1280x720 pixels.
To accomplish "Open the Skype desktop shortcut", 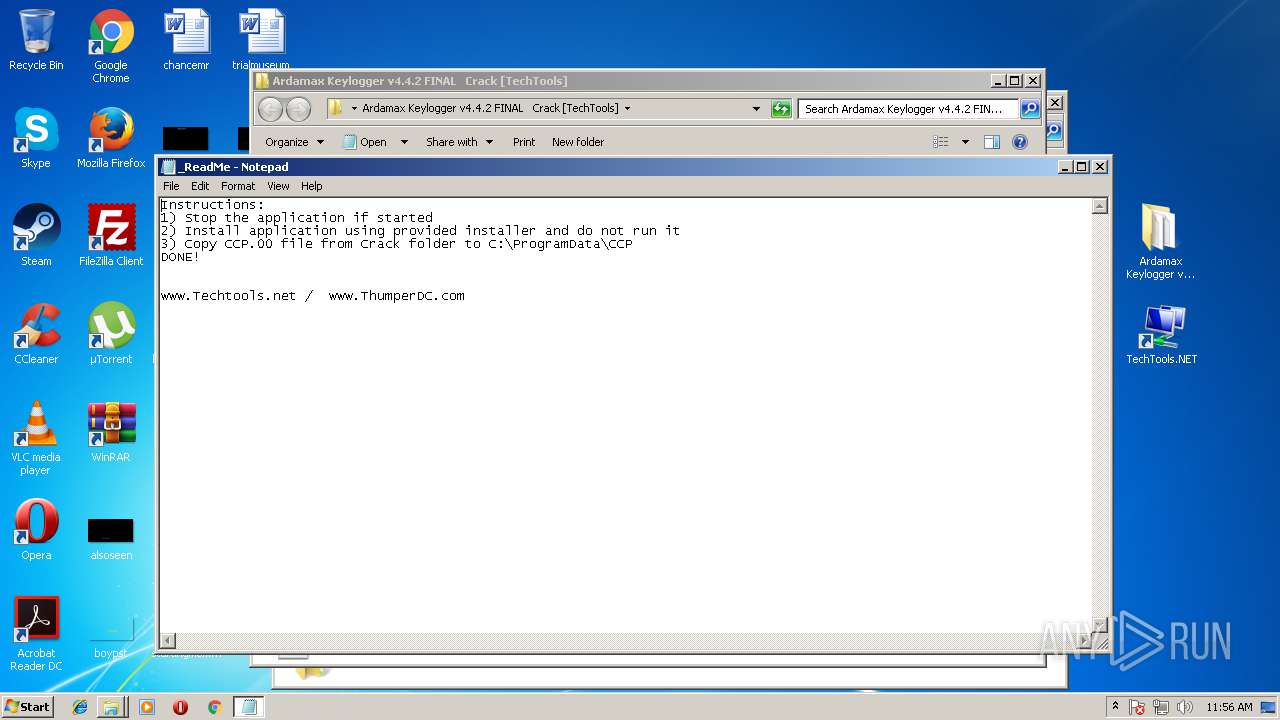I will 36,138.
